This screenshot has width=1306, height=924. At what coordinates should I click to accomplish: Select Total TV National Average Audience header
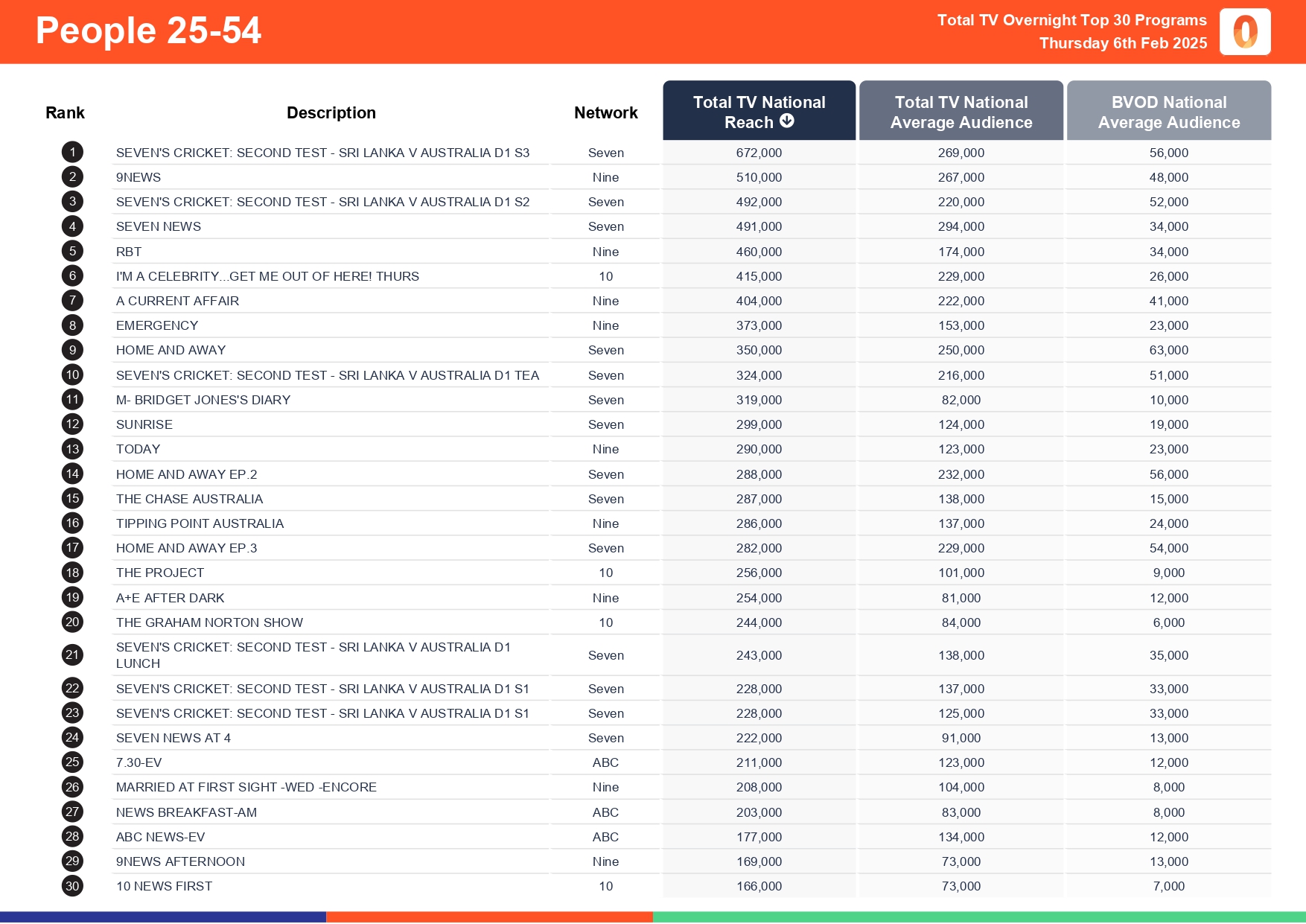(961, 112)
